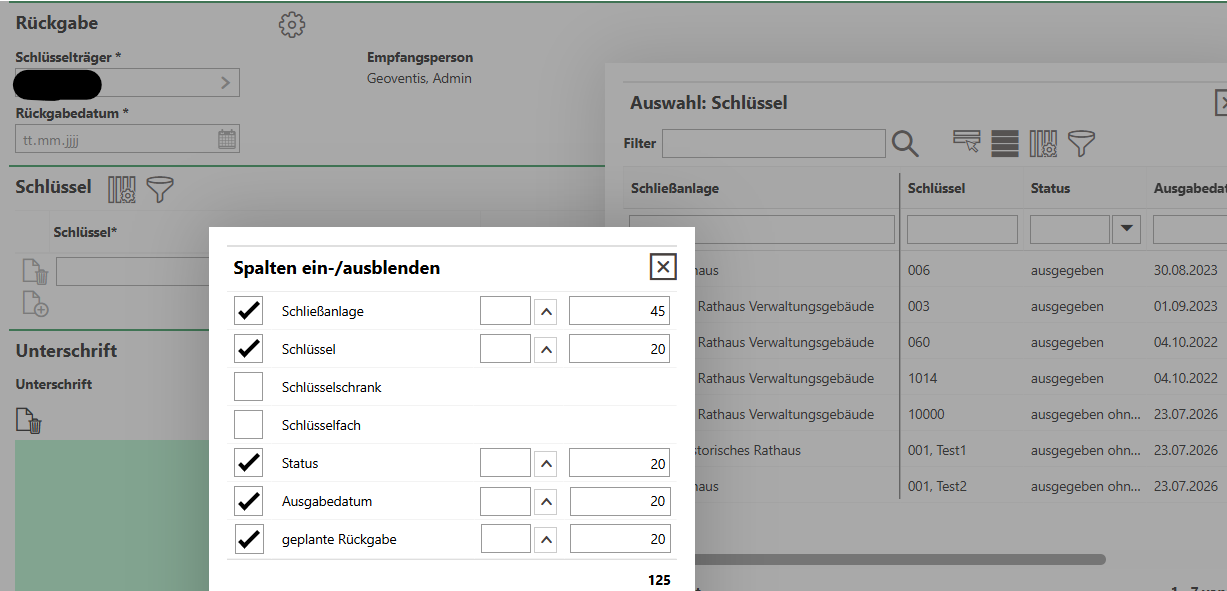Open the Schlüsselträger selection chevron

pyautogui.click(x=226, y=83)
